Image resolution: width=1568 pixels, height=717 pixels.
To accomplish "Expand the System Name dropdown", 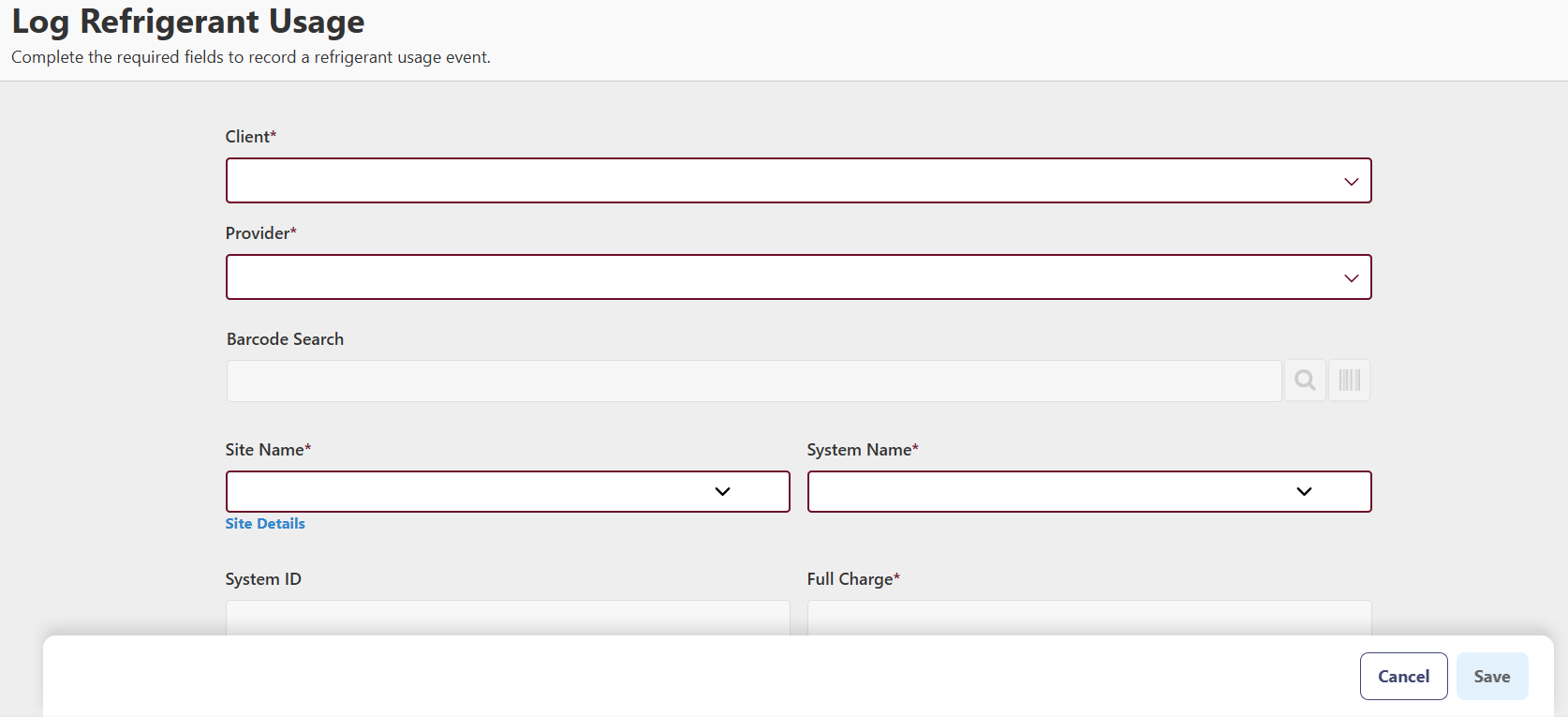I will [x=1088, y=492].
